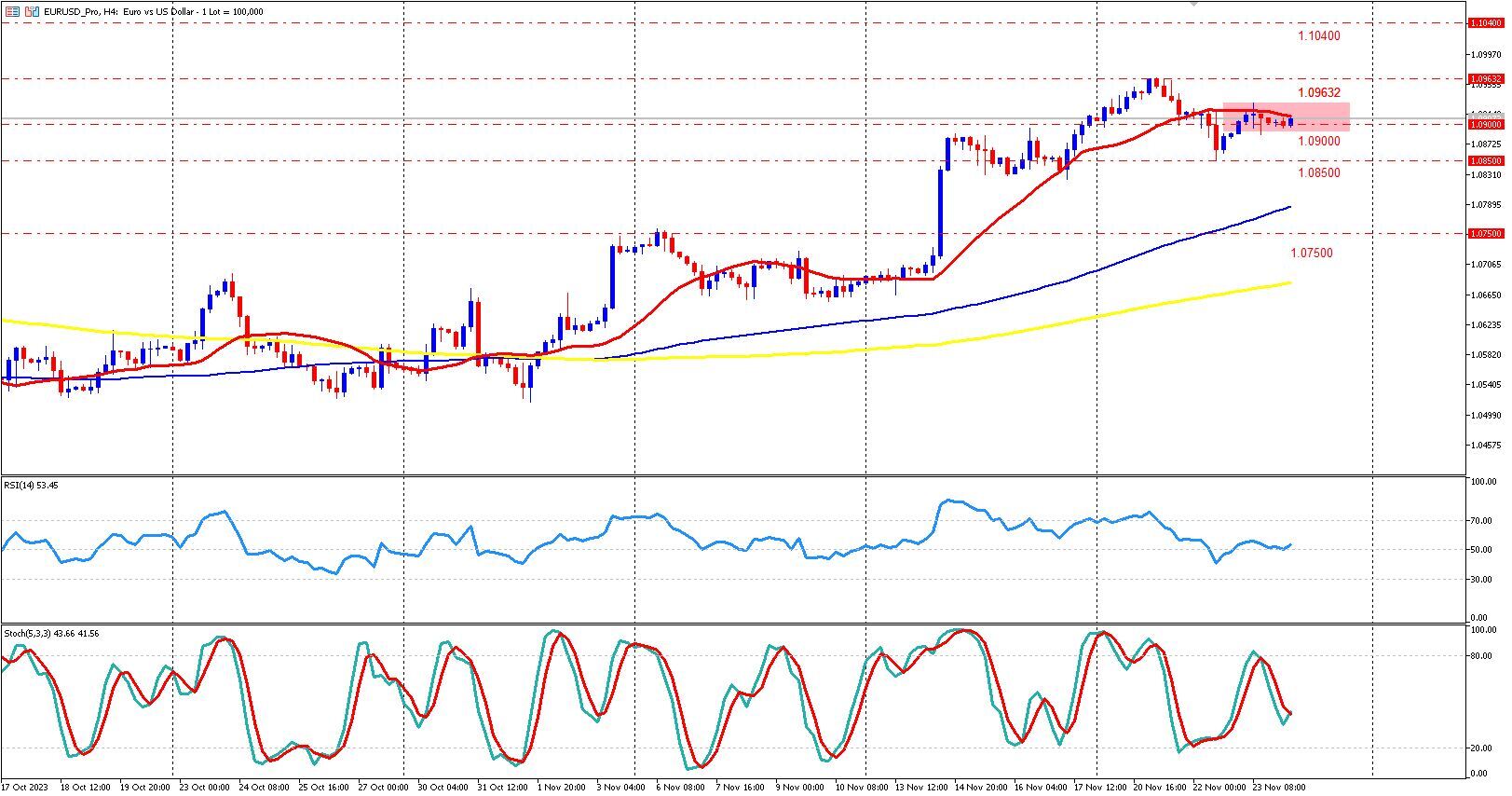Click the 3 Nov 04:00 time label
1512x796 pixels.
click(622, 788)
